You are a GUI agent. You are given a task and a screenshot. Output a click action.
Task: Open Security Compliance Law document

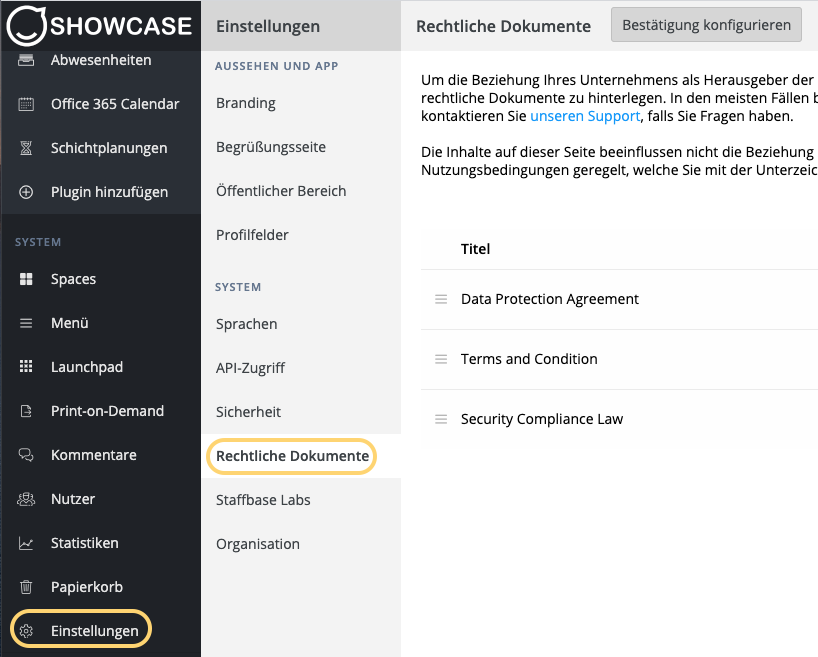[x=542, y=419]
